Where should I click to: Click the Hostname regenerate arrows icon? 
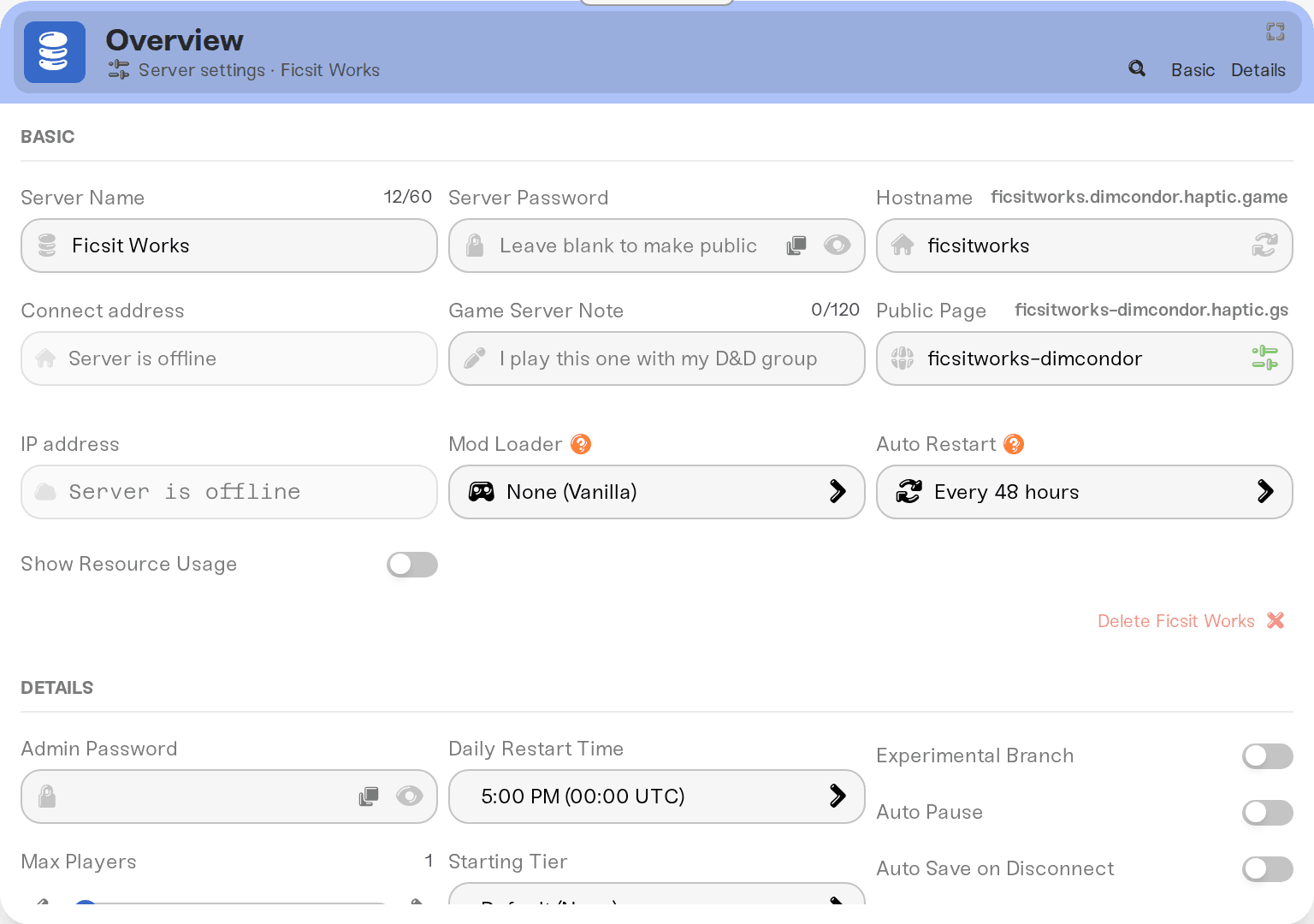click(1265, 246)
